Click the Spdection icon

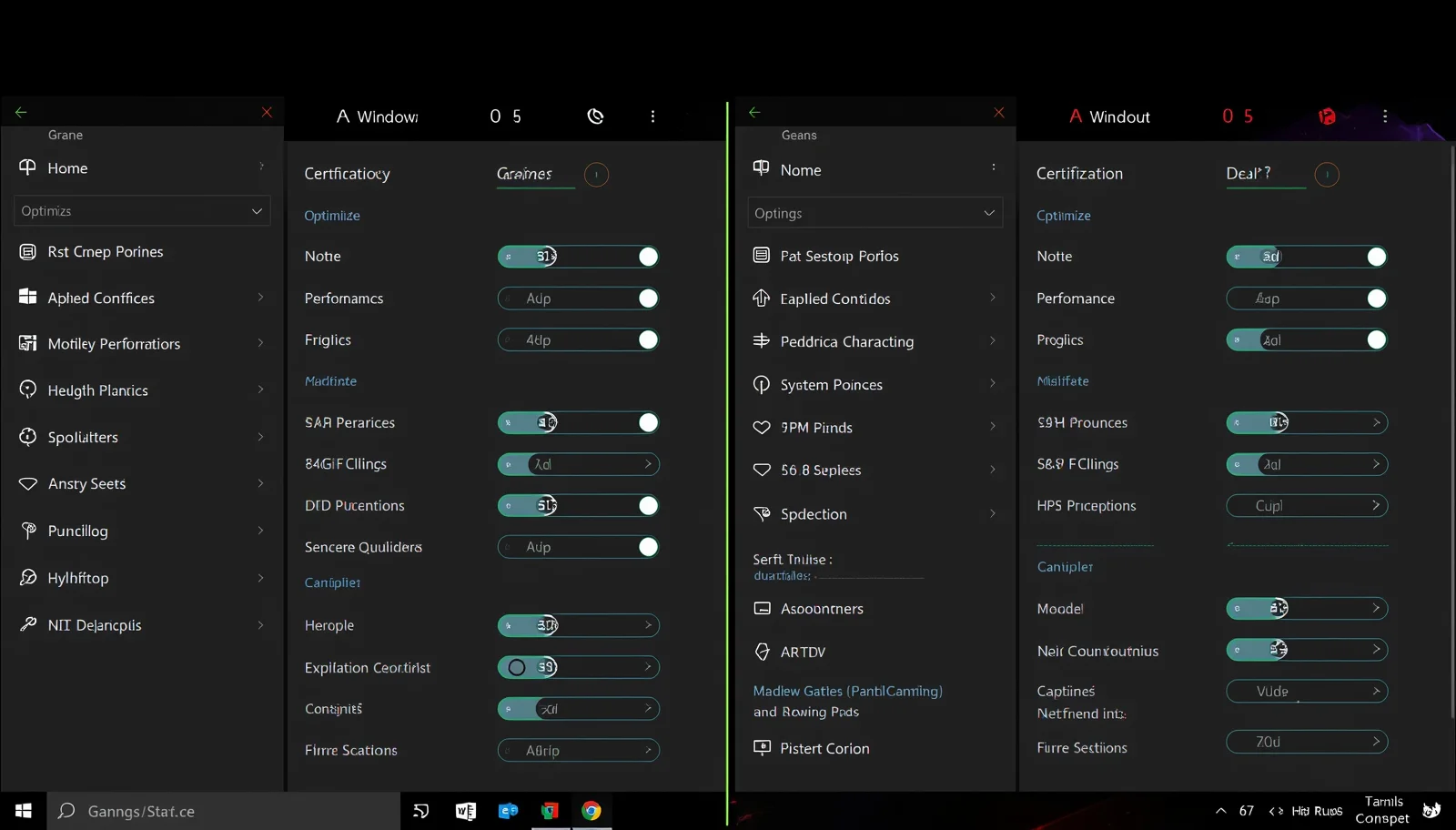[x=762, y=513]
